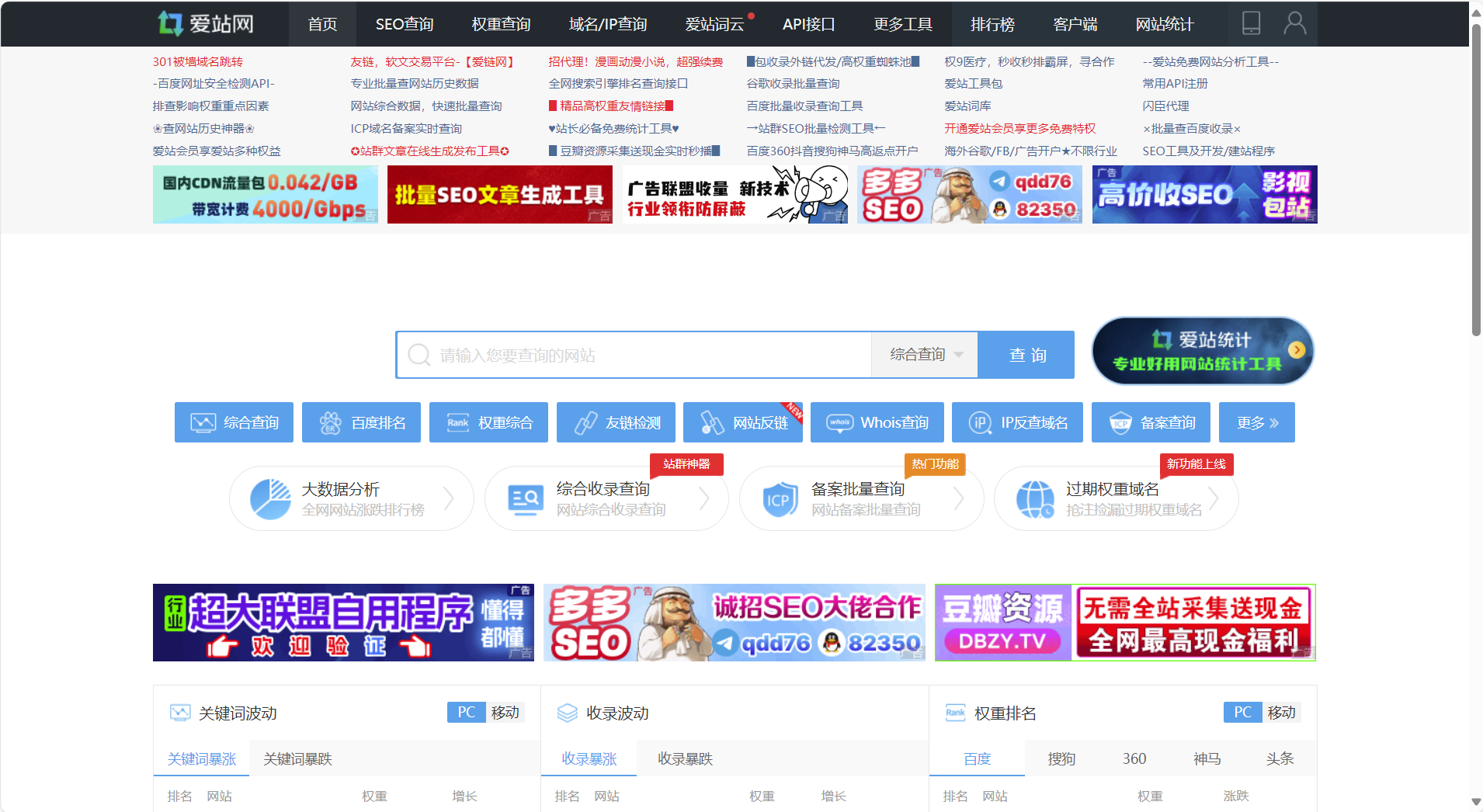Click the 查询 search button
This screenshot has height=812, width=1483.
pos(1026,355)
